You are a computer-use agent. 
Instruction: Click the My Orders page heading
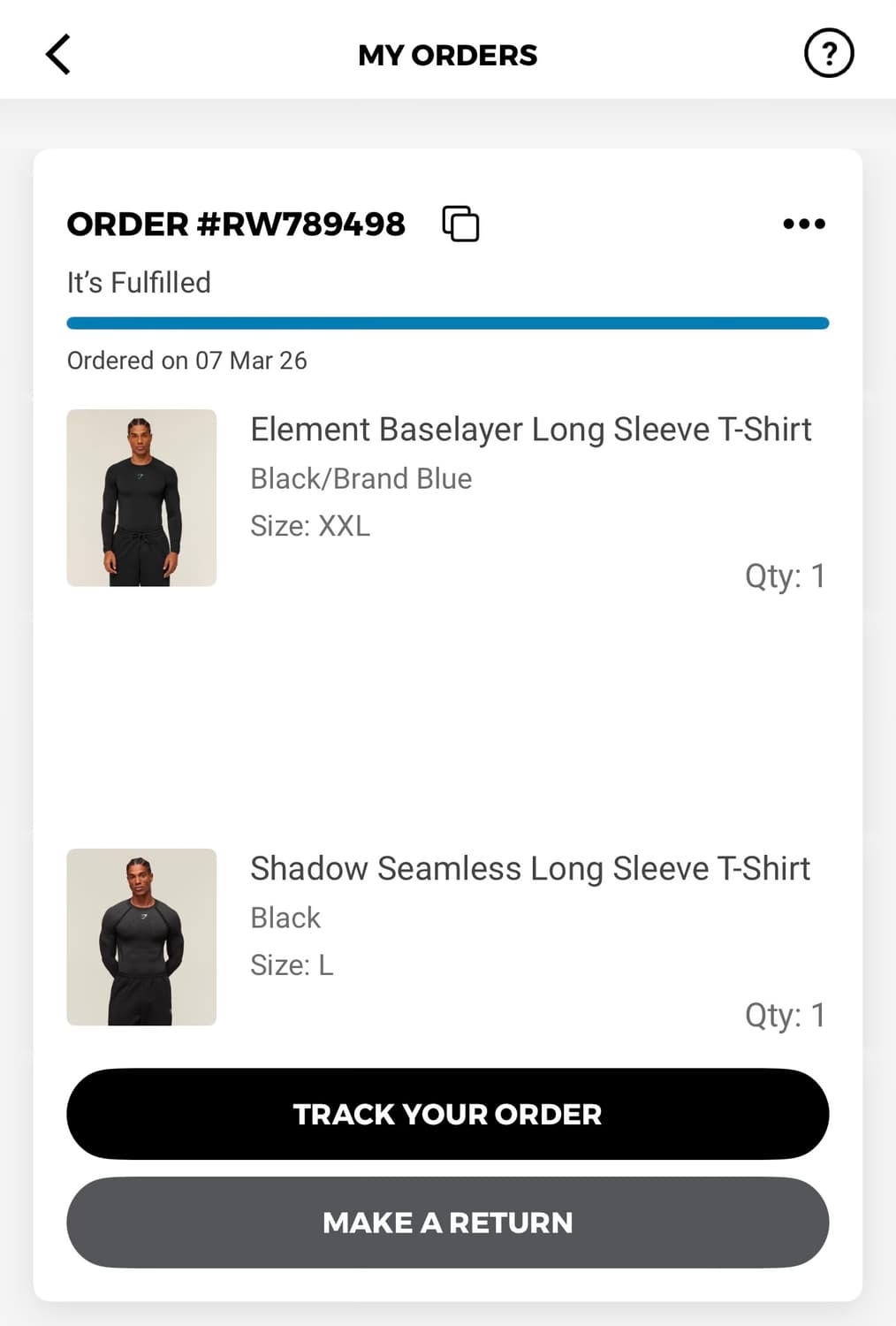(448, 55)
